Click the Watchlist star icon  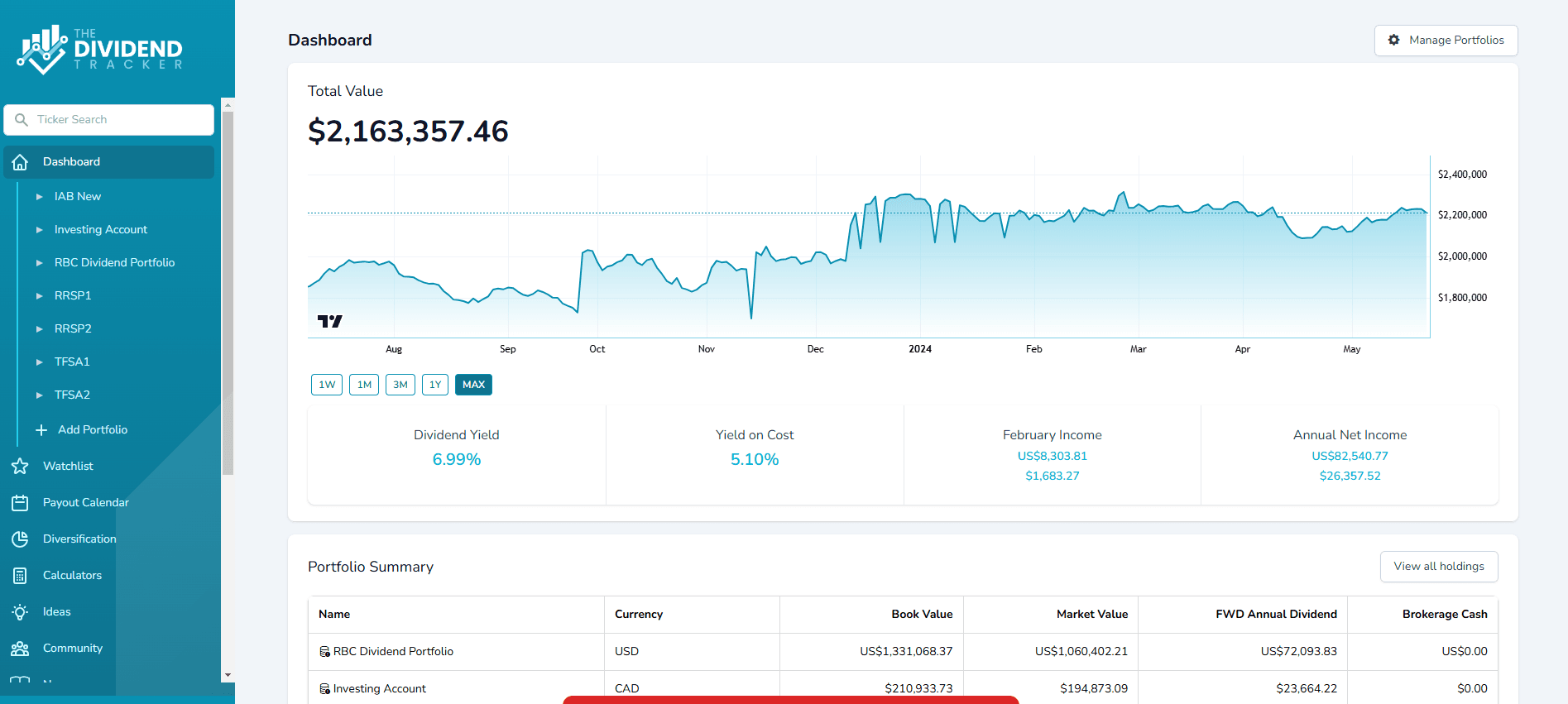click(21, 467)
